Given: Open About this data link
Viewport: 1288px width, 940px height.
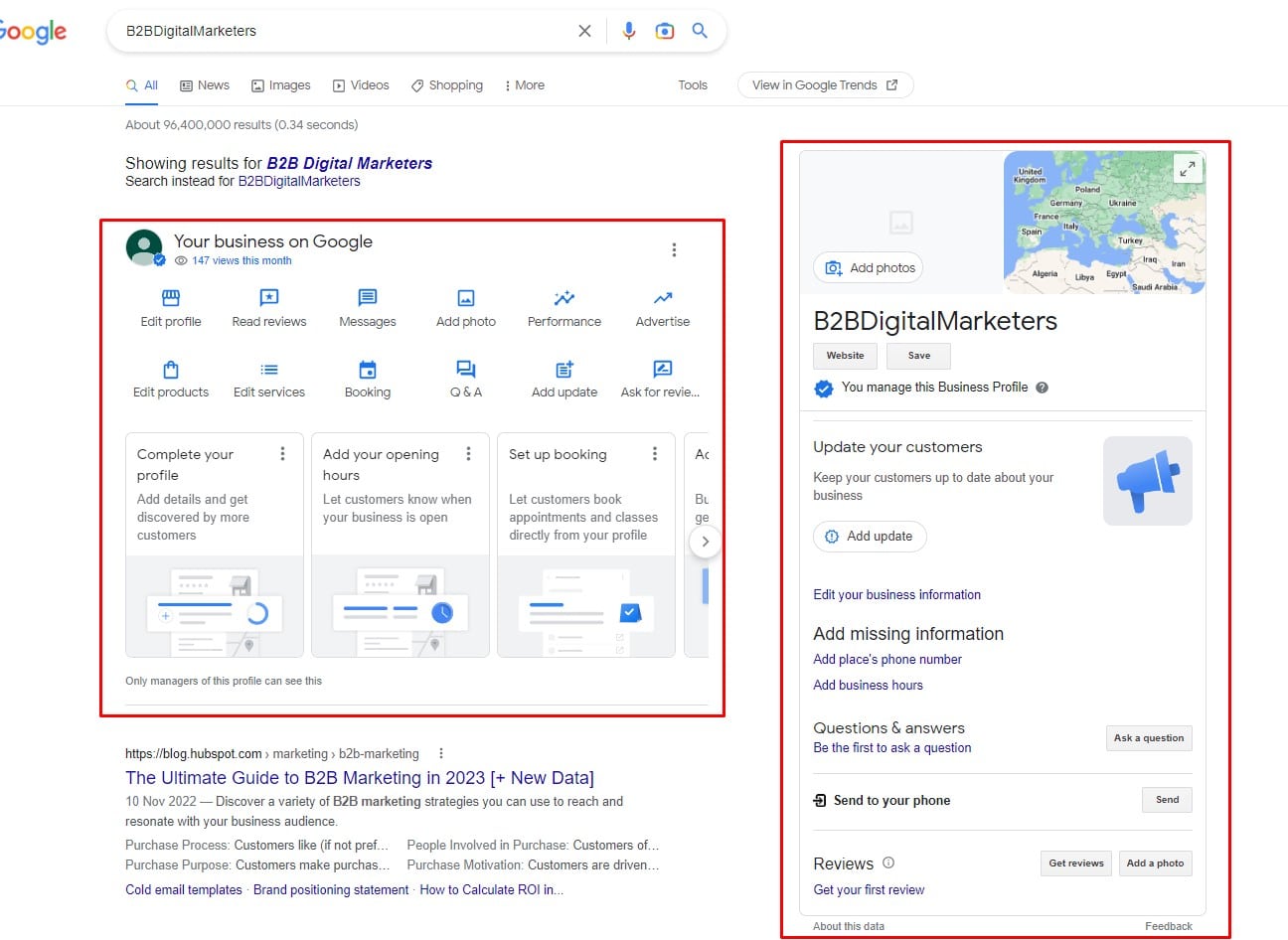Looking at the screenshot, I should pos(849,926).
